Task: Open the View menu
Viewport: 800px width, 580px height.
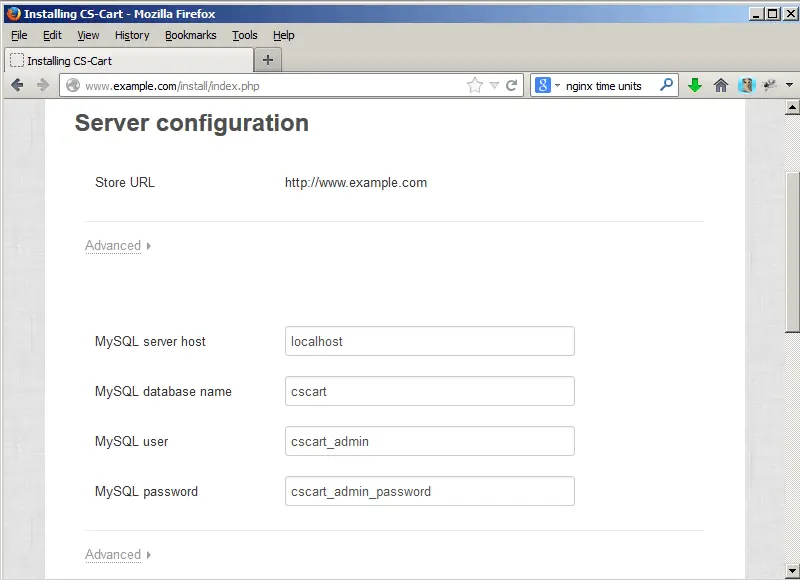Action: pyautogui.click(x=88, y=35)
